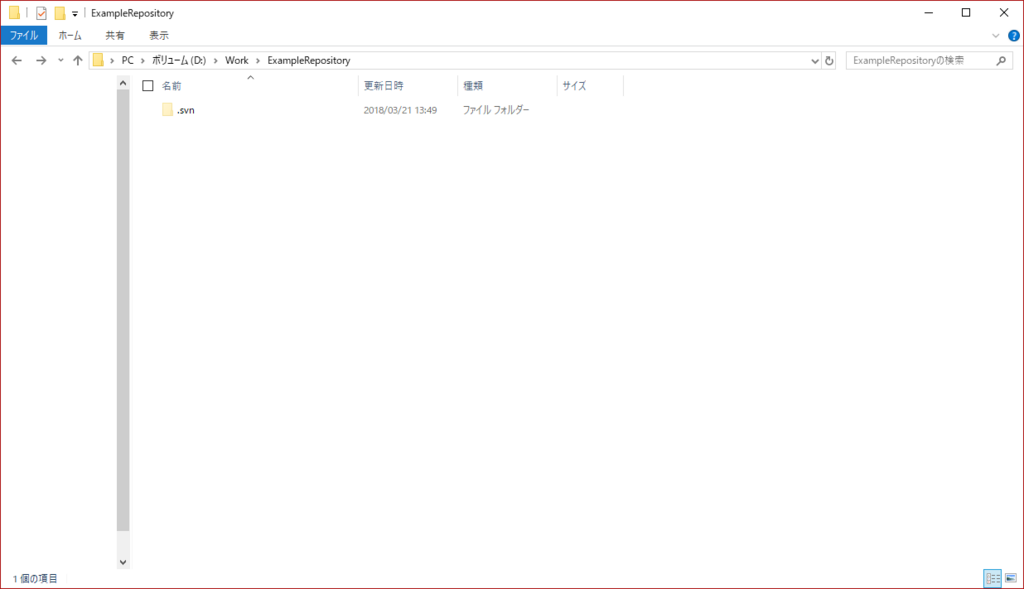Expand the chevron after ボリューム (D:)
Image resolution: width=1024 pixels, height=589 pixels.
[x=216, y=61]
